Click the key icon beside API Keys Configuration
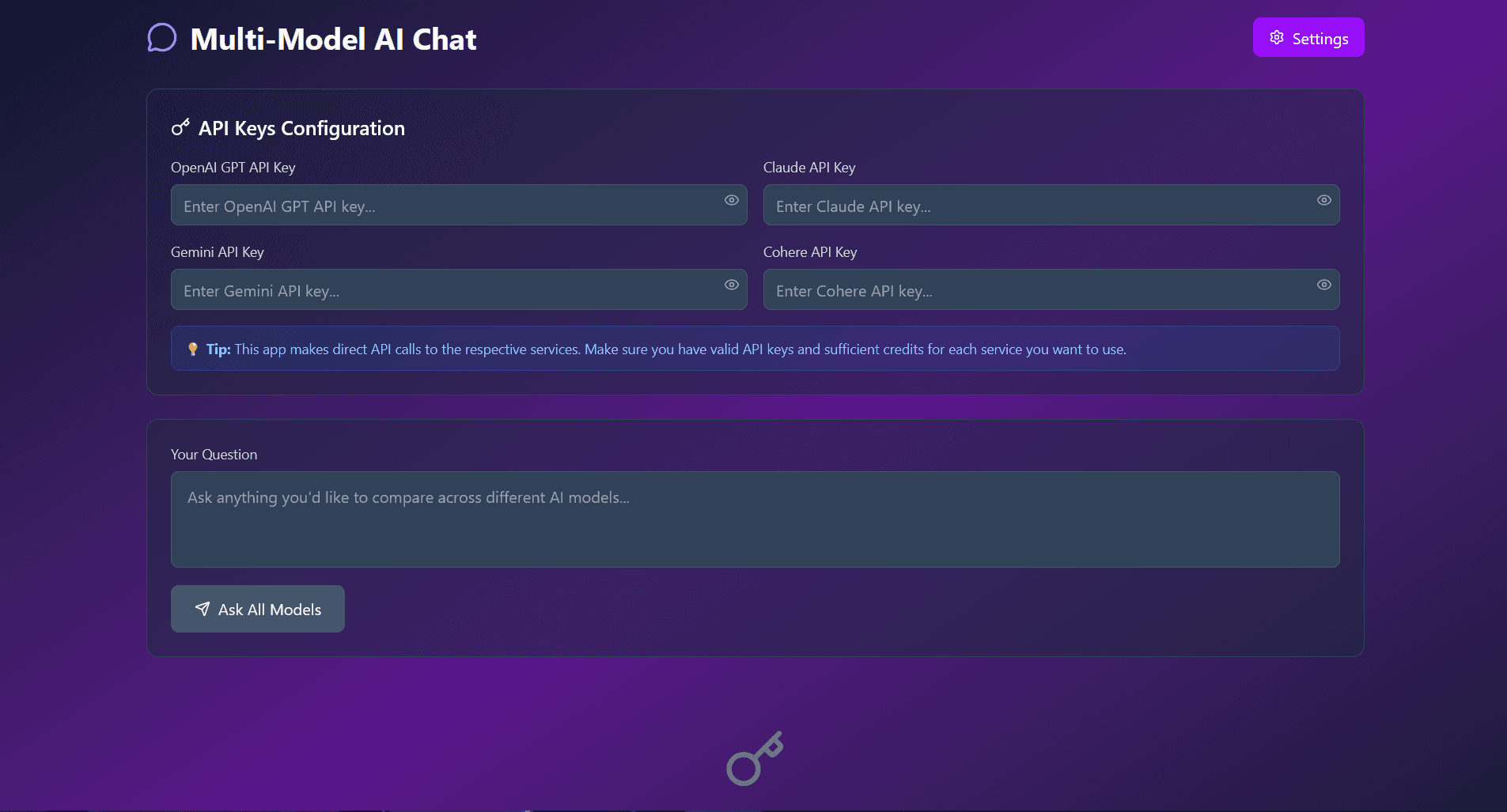The width and height of the screenshot is (1507, 812). [180, 127]
